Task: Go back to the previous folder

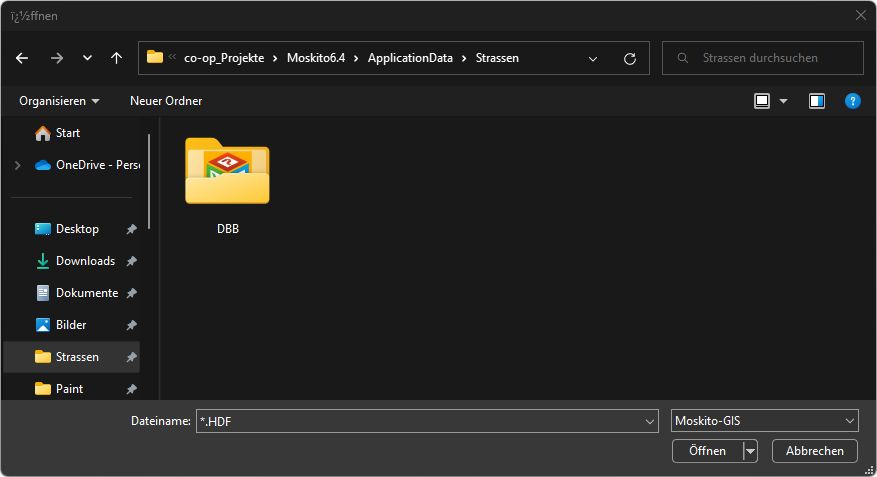Action: pyautogui.click(x=22, y=58)
